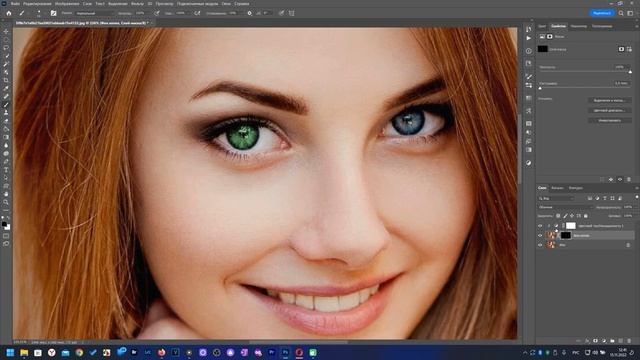This screenshot has height=360, width=640.
Task: Click the Цветовой диапазон button
Action: (x=610, y=110)
